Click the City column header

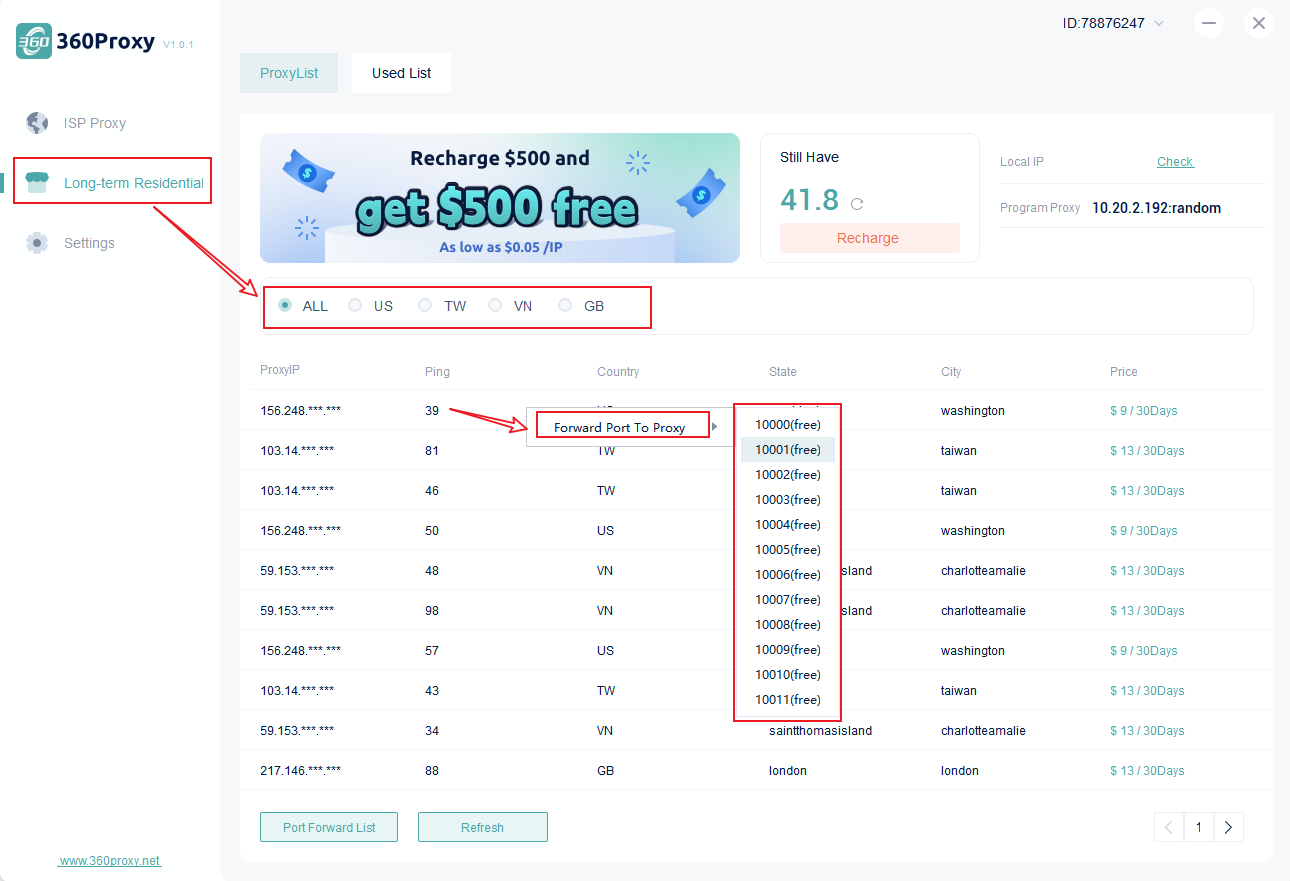pos(951,372)
